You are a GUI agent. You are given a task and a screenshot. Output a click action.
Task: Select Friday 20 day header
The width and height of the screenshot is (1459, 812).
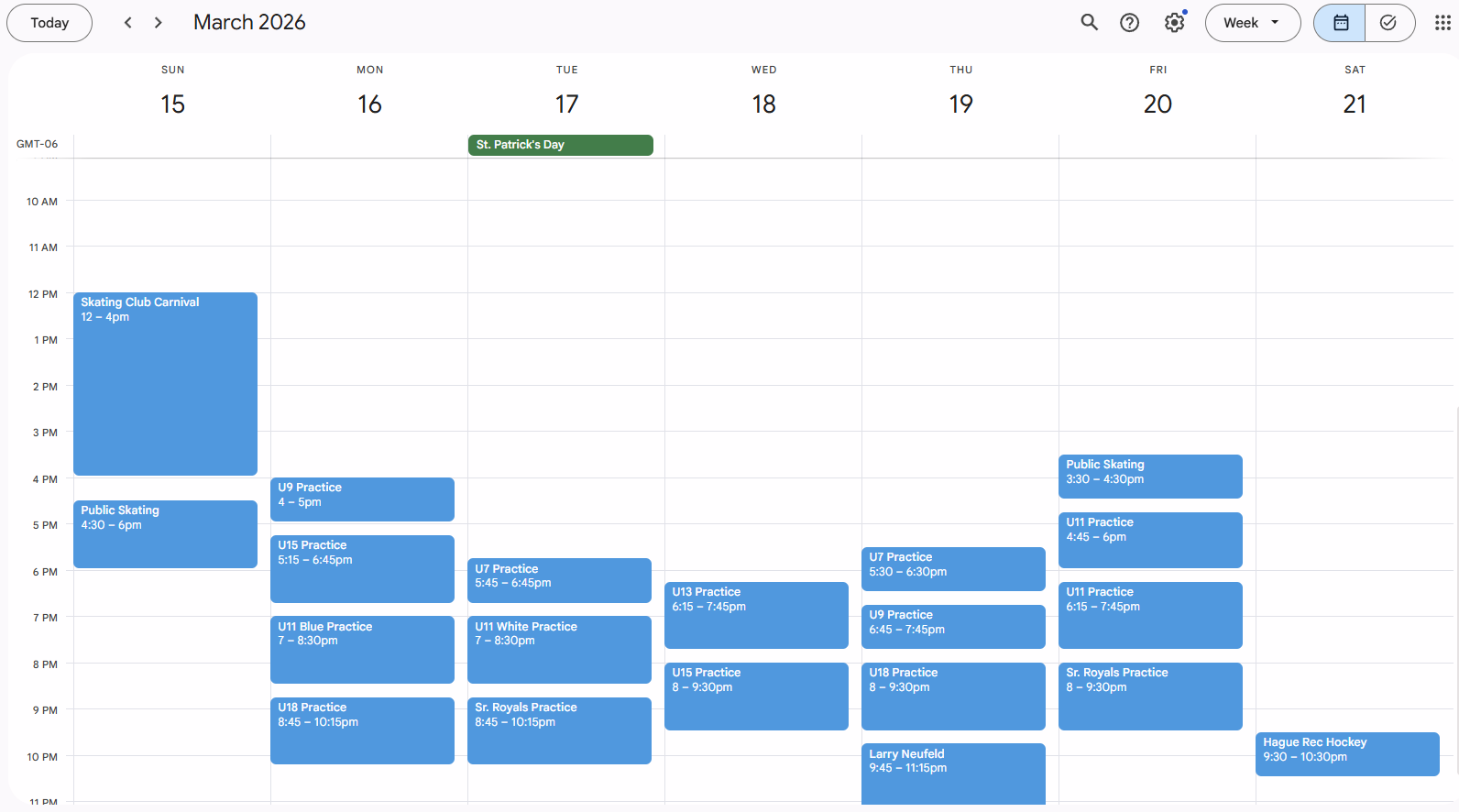[x=1157, y=104]
